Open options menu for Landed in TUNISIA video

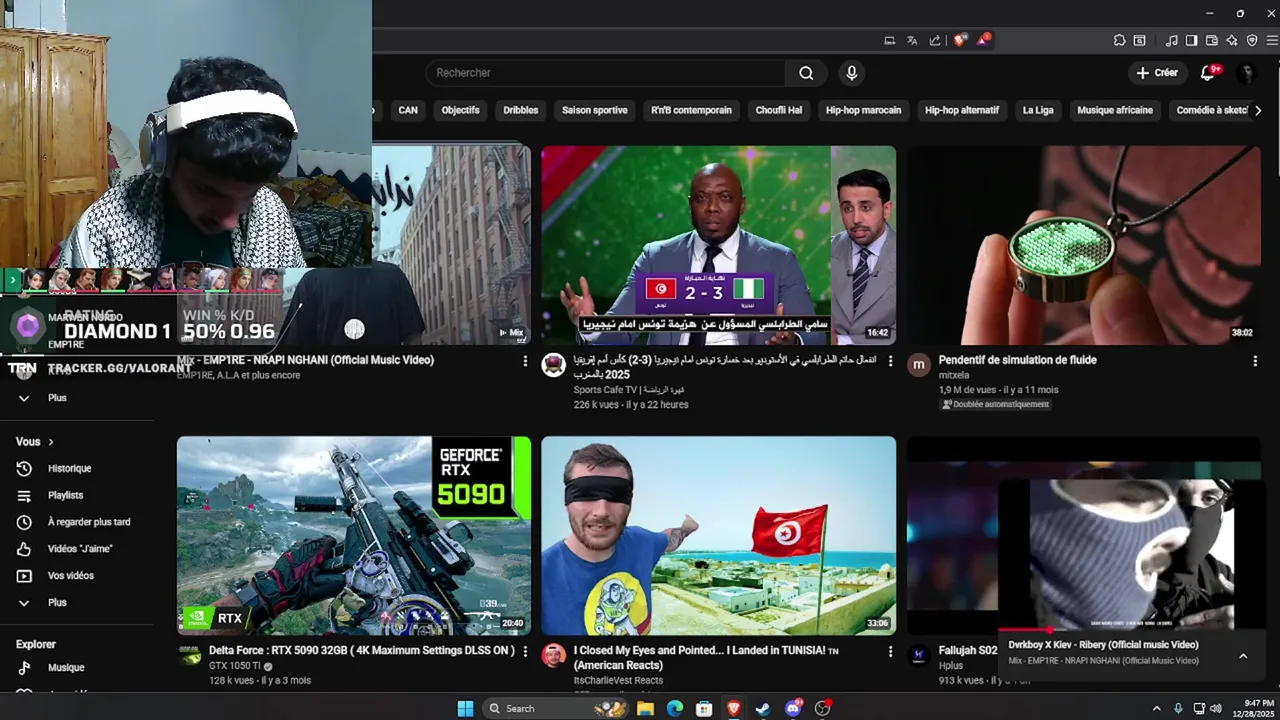tap(890, 651)
